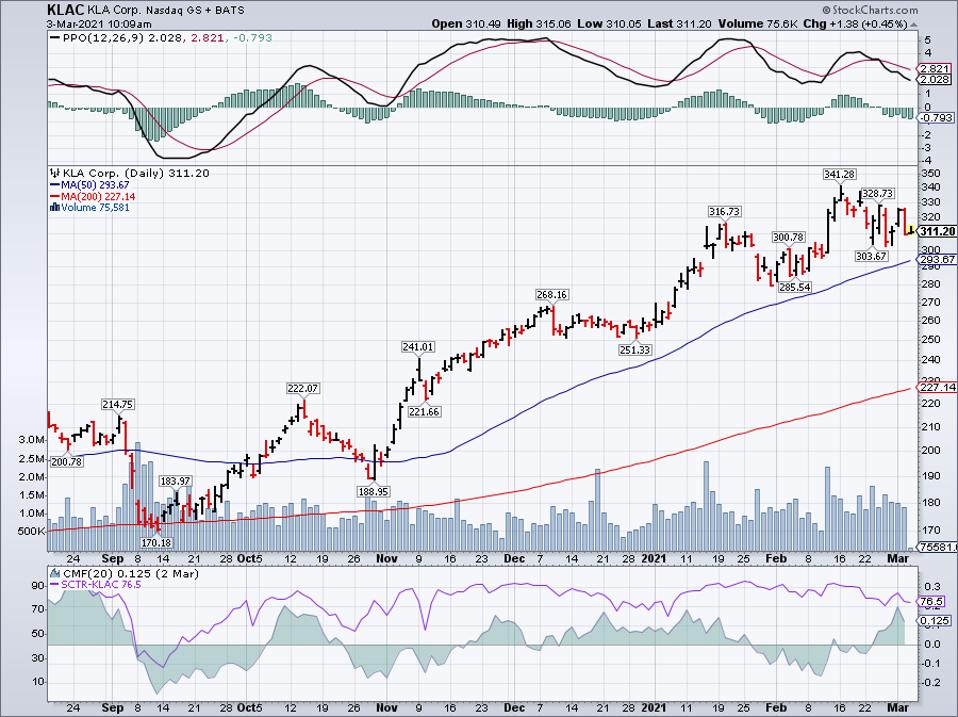Click the 241.01 price label
The width and height of the screenshot is (958, 717).
click(x=418, y=347)
